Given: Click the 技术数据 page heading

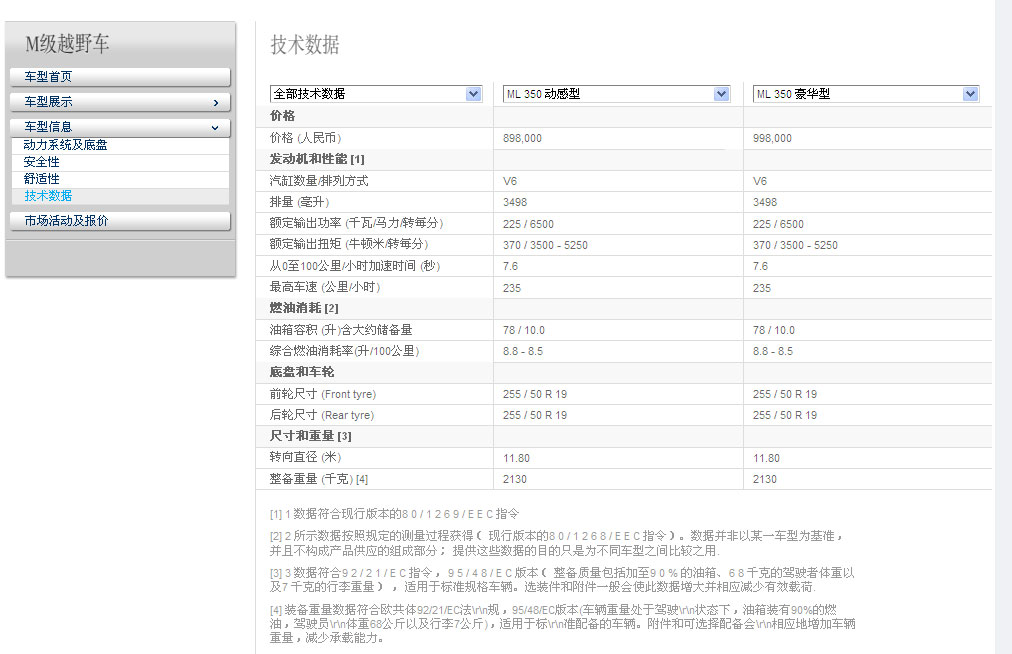Looking at the screenshot, I should click(x=305, y=45).
